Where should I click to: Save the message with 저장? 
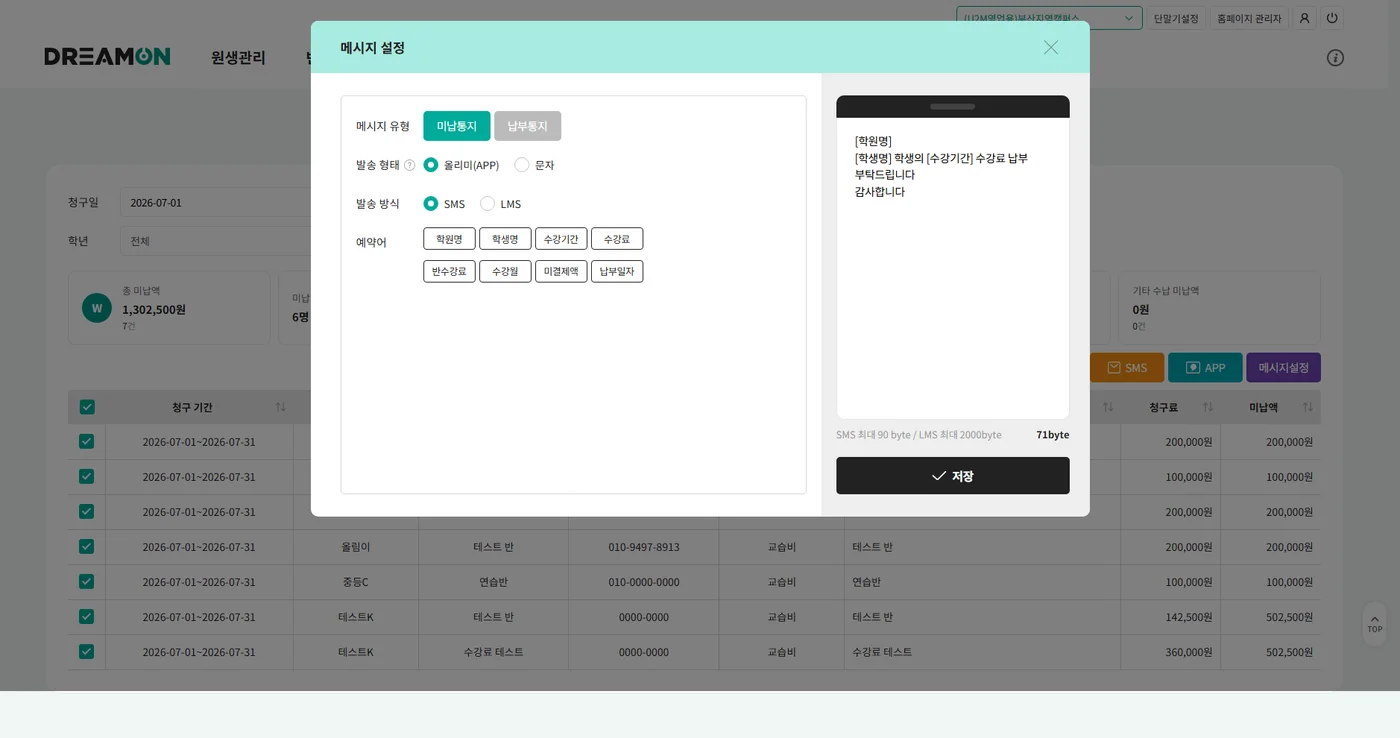pos(953,476)
